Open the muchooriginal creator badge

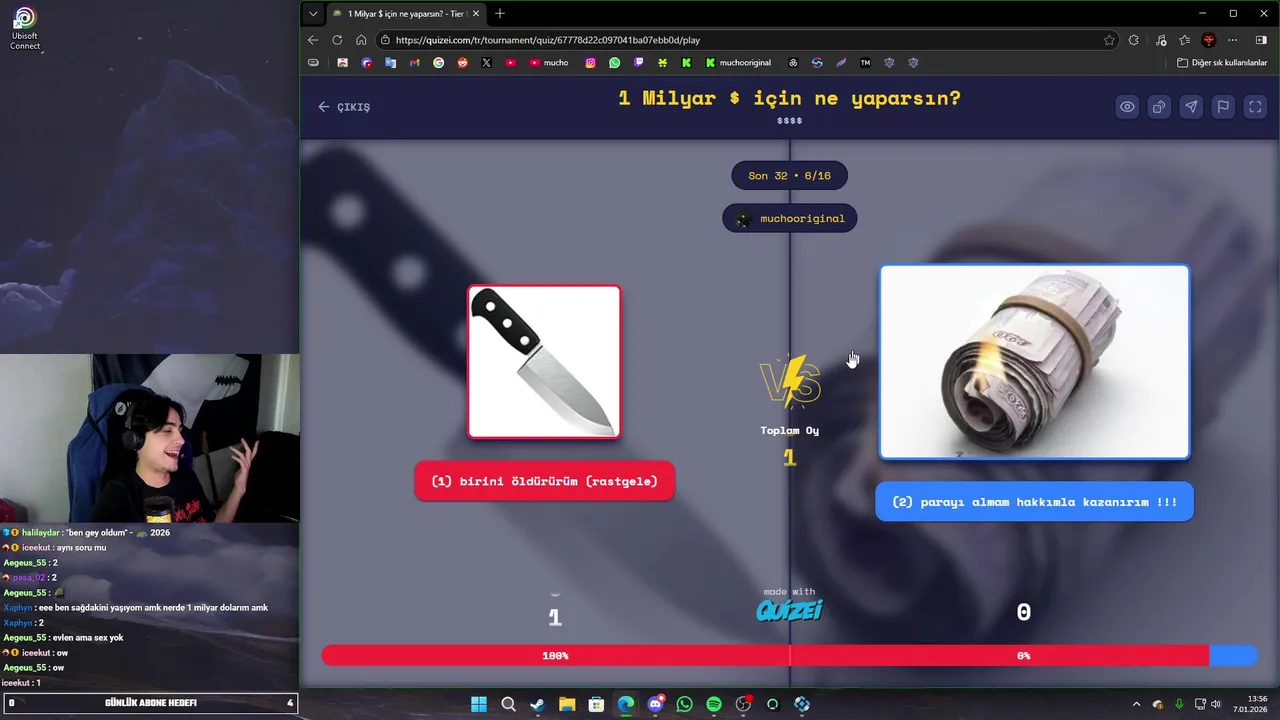(790, 219)
